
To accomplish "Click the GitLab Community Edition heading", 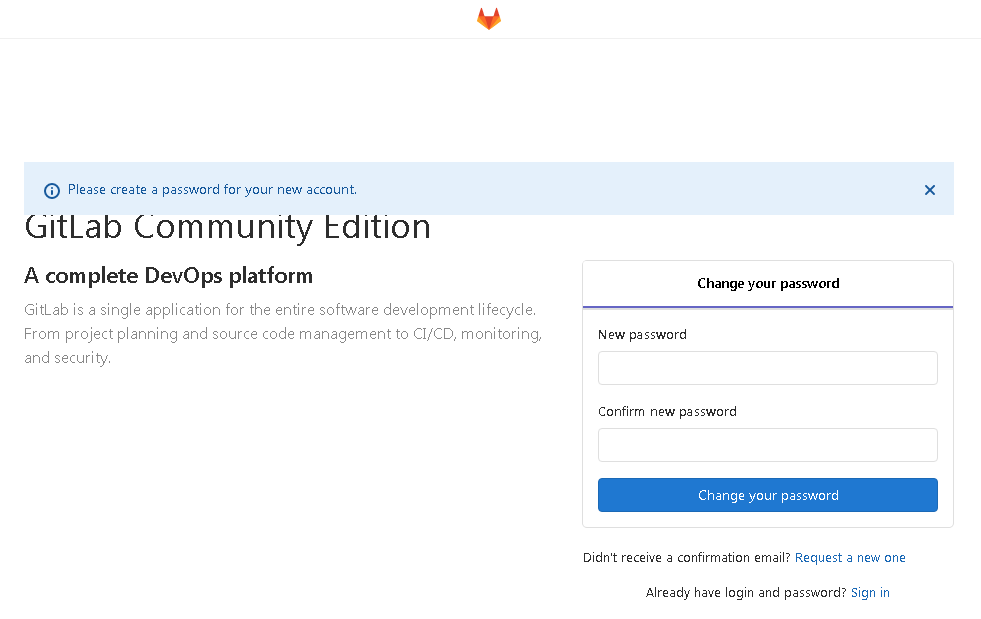I will point(227,228).
